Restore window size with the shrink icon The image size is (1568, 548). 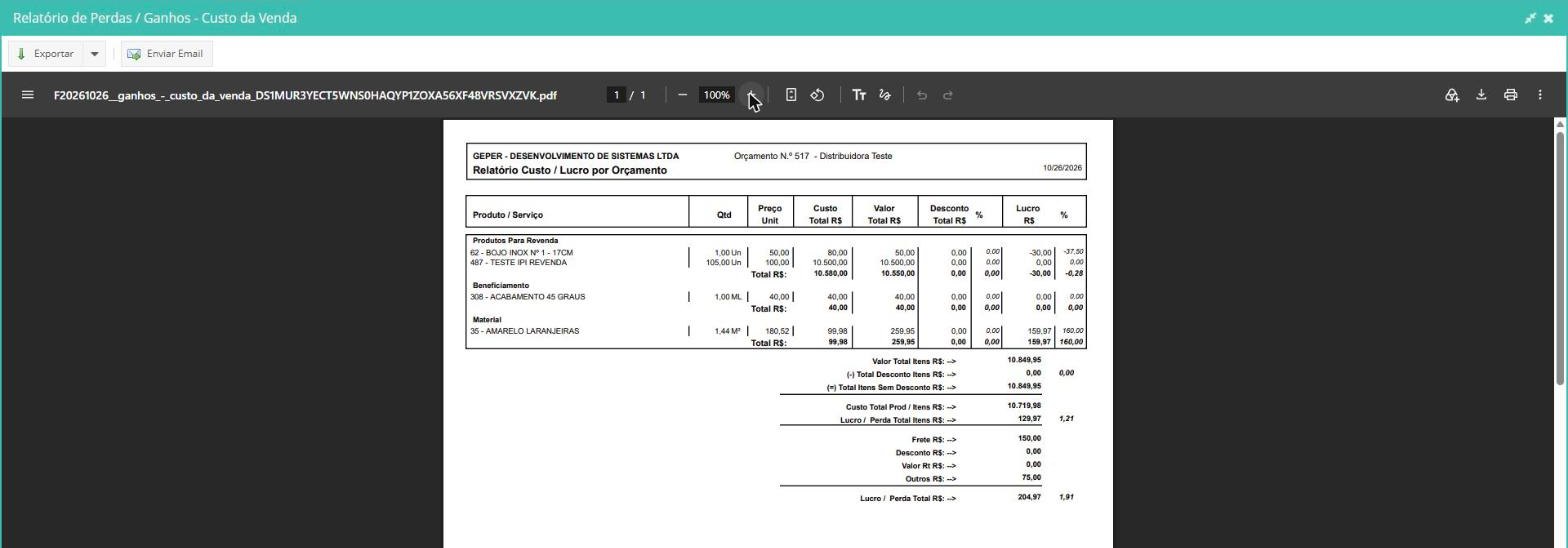(1530, 18)
